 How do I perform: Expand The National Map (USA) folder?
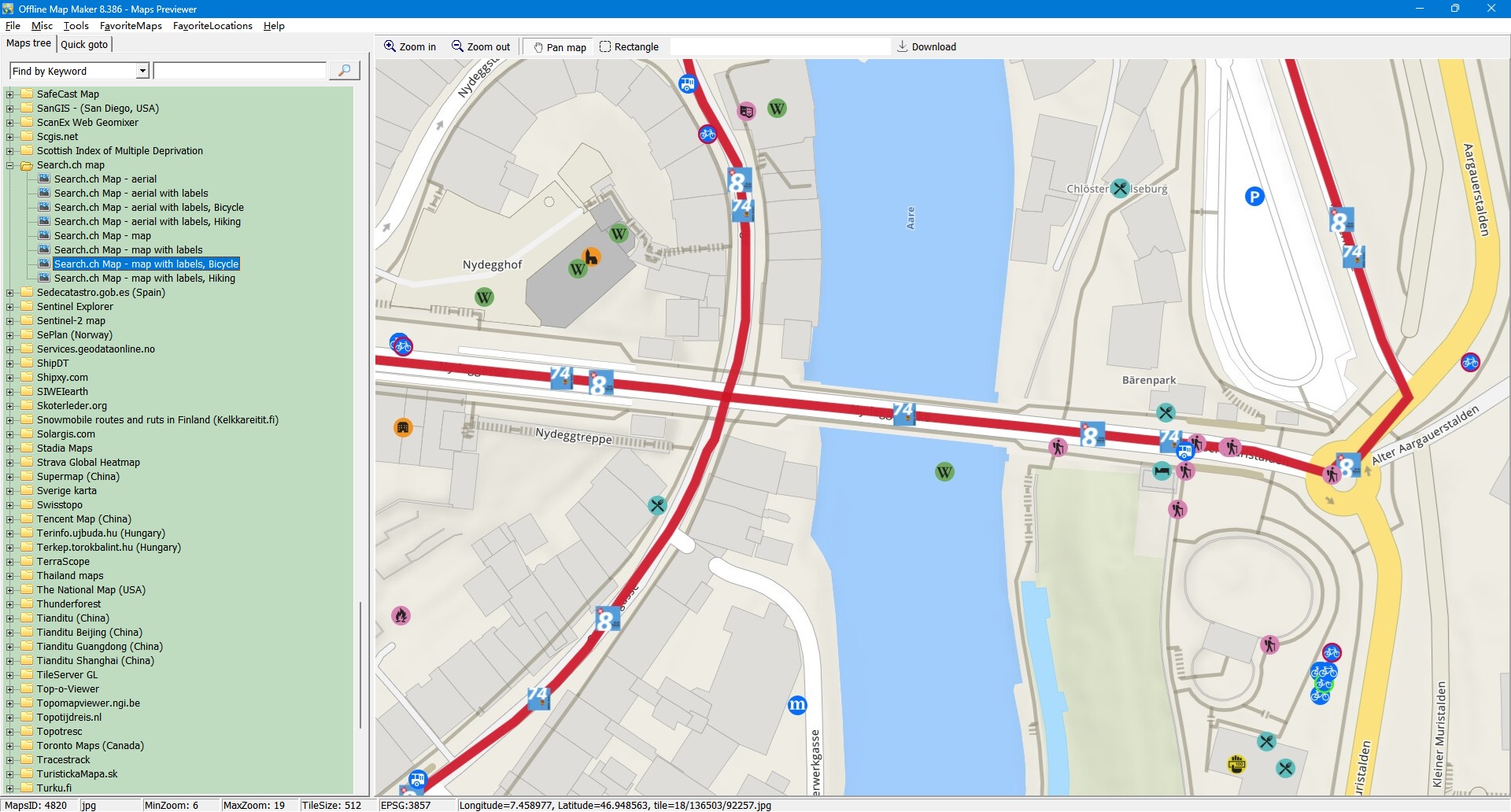(10, 590)
